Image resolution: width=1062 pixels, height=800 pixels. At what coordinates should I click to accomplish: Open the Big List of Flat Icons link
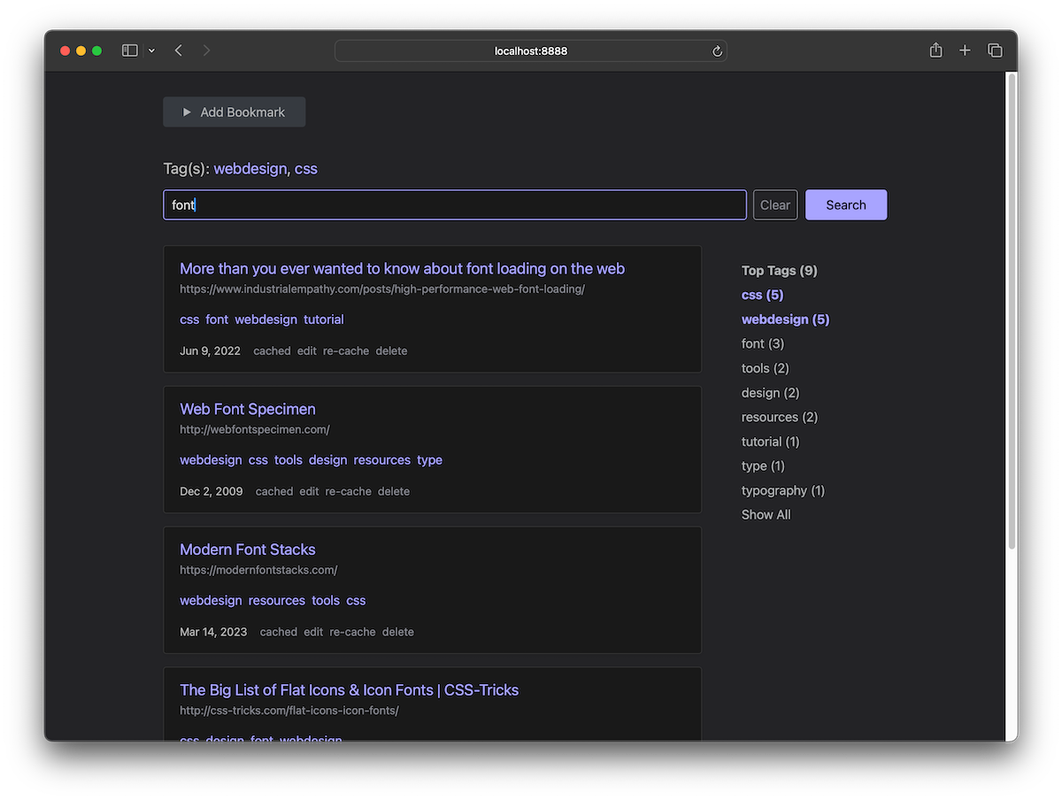tap(349, 690)
